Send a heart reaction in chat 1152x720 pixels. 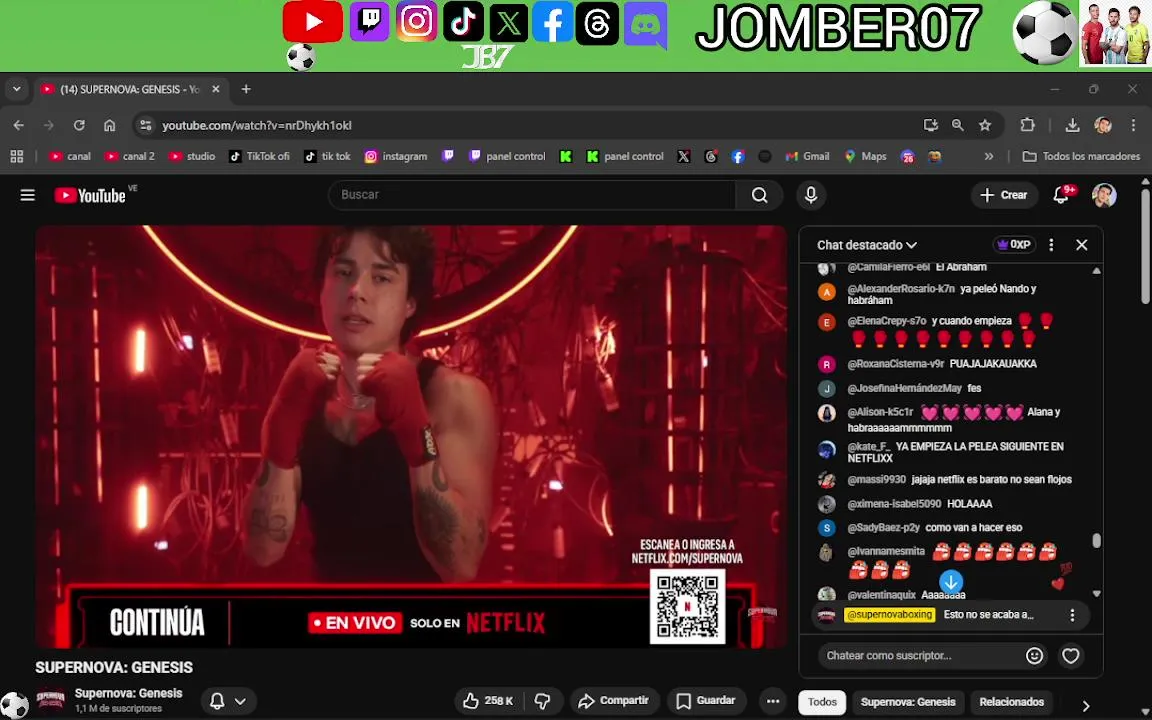click(1070, 655)
